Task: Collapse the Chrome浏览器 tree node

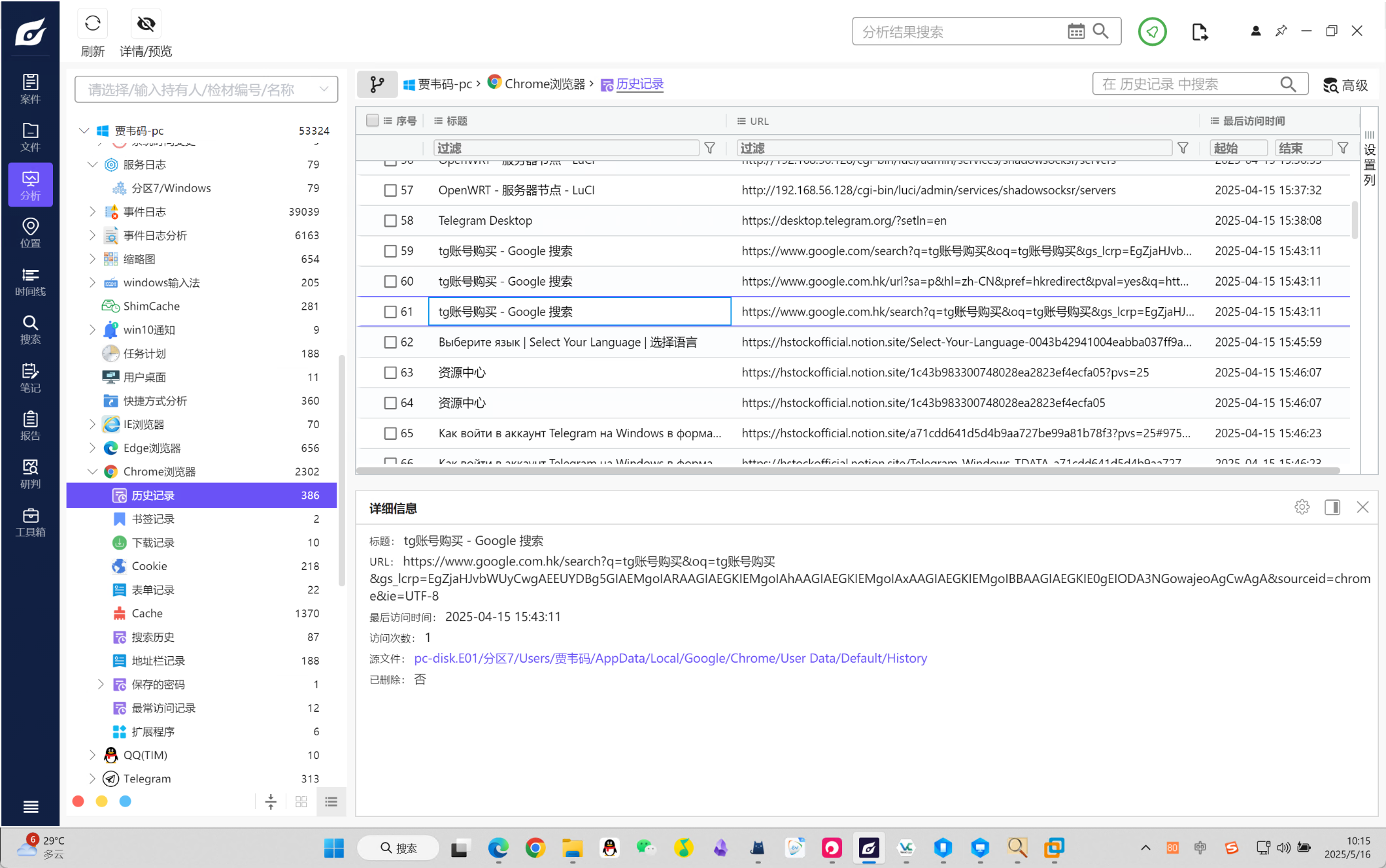Action: coord(92,471)
